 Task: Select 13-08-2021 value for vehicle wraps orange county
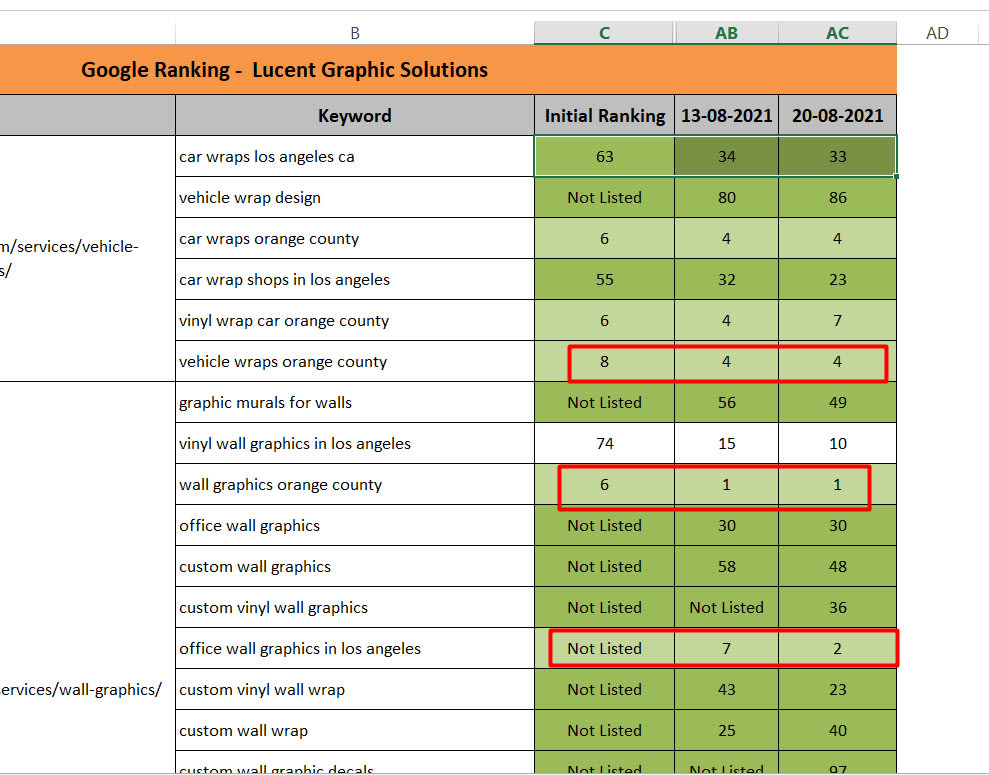click(x=727, y=361)
